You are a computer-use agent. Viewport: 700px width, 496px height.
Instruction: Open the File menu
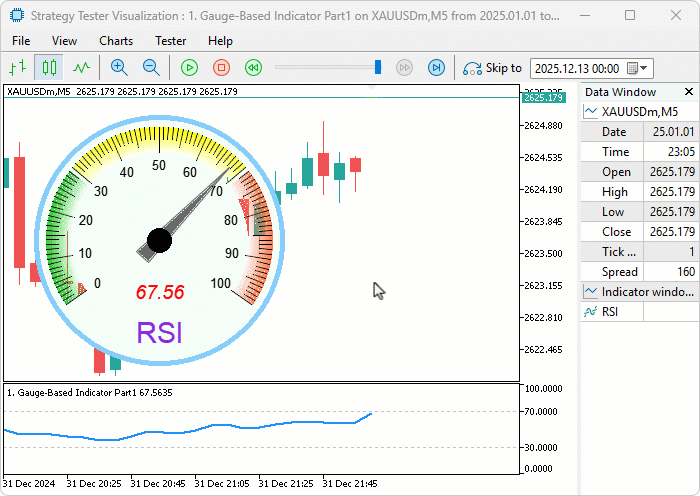(21, 41)
